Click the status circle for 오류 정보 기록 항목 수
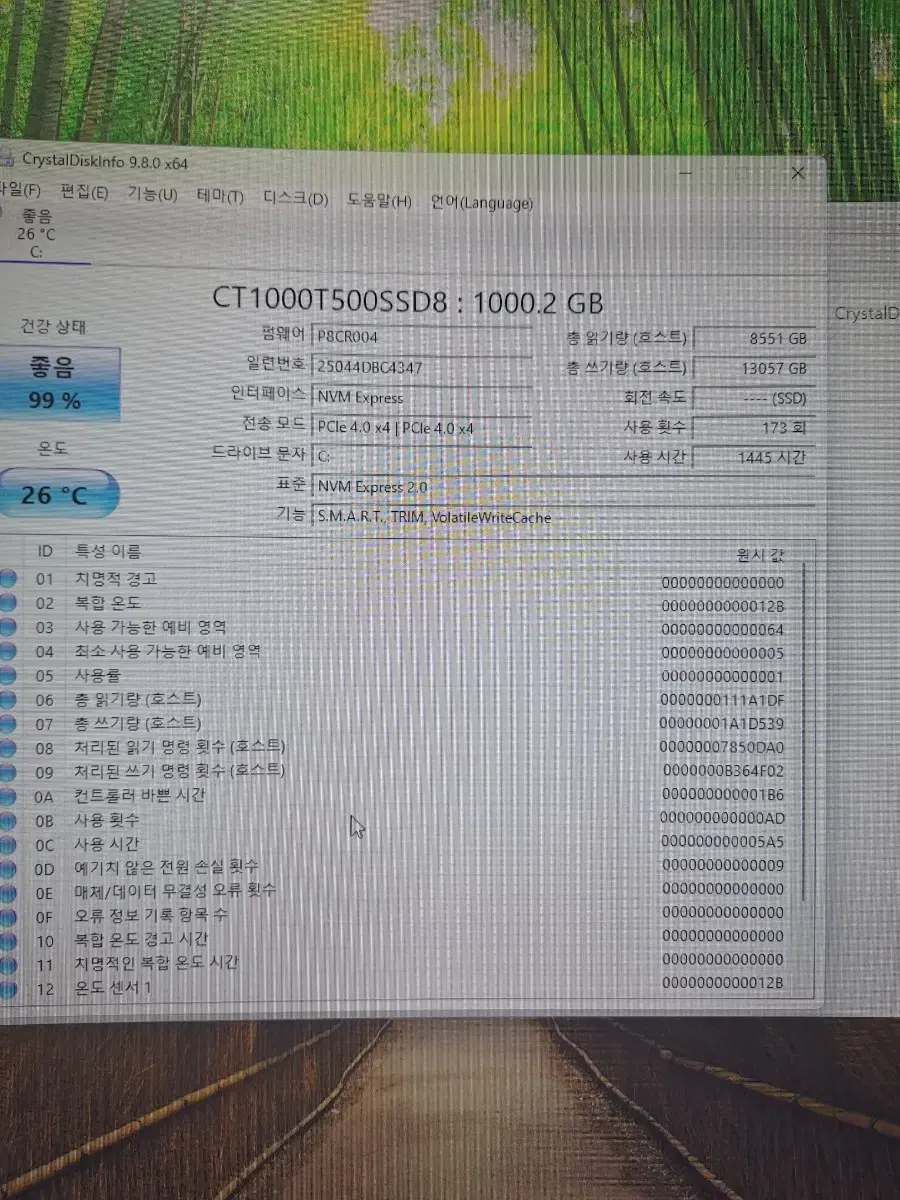The image size is (900, 1200). [8, 915]
